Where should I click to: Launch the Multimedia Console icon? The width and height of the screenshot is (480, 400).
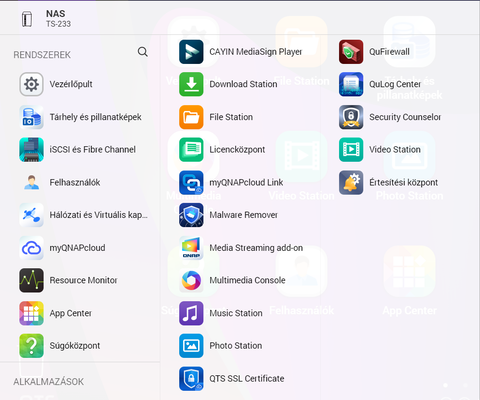(x=191, y=280)
